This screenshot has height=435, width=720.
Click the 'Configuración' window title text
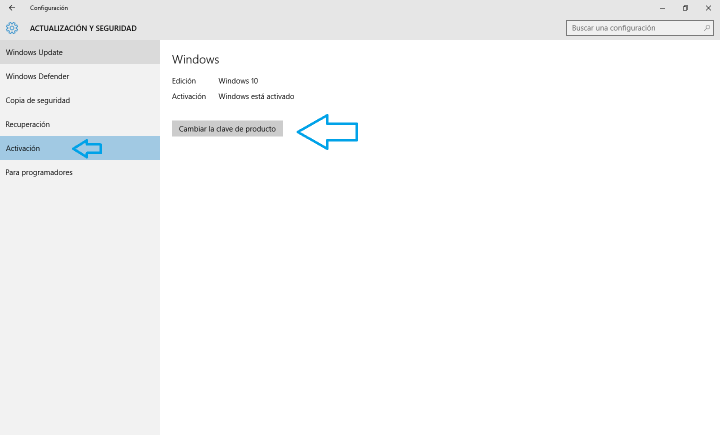pyautogui.click(x=49, y=8)
